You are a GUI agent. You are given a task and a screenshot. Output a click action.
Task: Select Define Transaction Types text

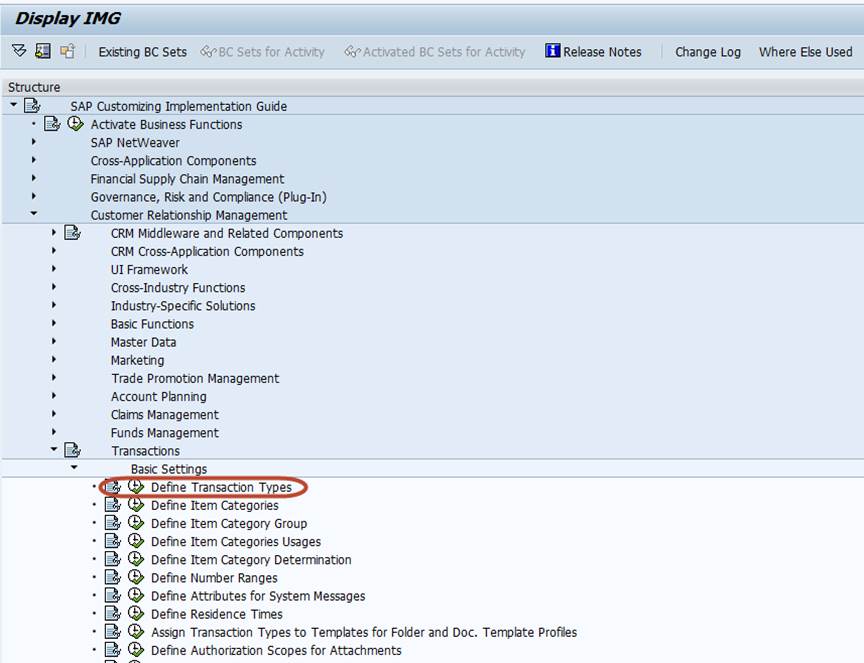click(222, 487)
